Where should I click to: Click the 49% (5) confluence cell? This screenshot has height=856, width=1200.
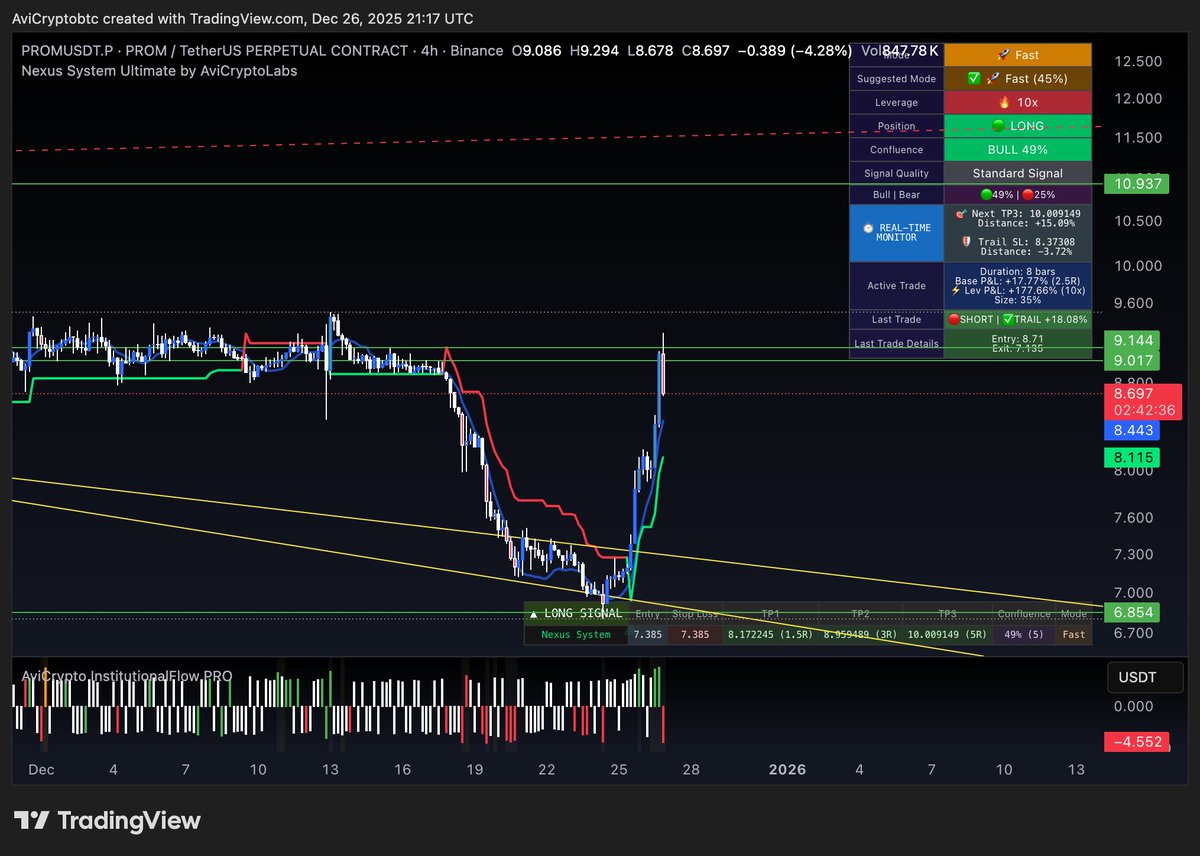pyautogui.click(x=1024, y=634)
